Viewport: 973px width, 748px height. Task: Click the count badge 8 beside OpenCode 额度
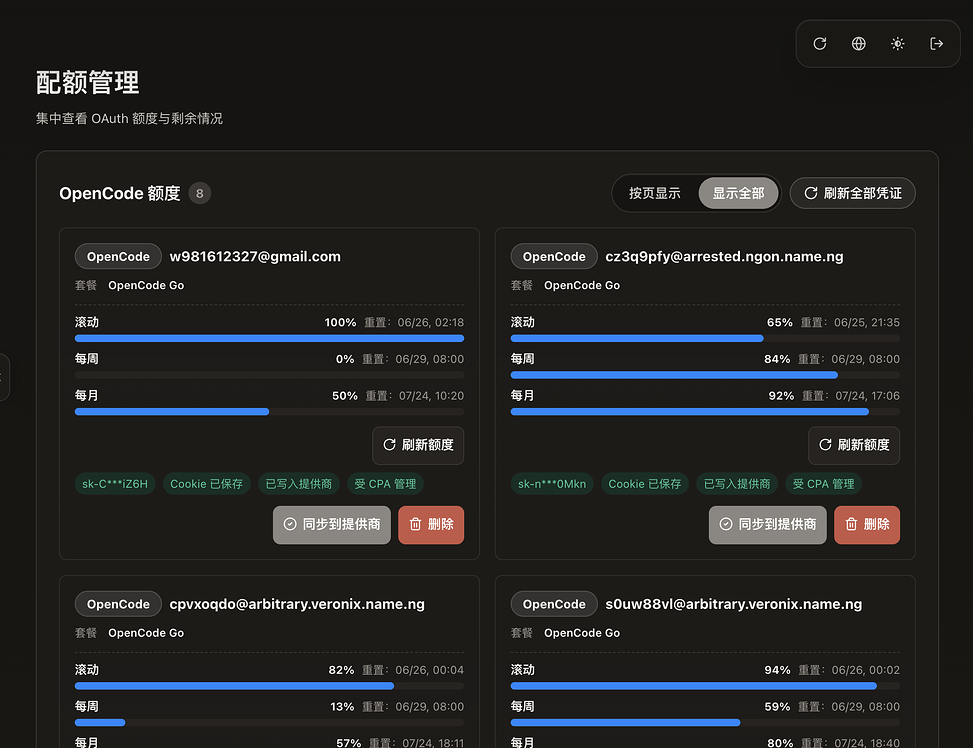click(x=199, y=193)
